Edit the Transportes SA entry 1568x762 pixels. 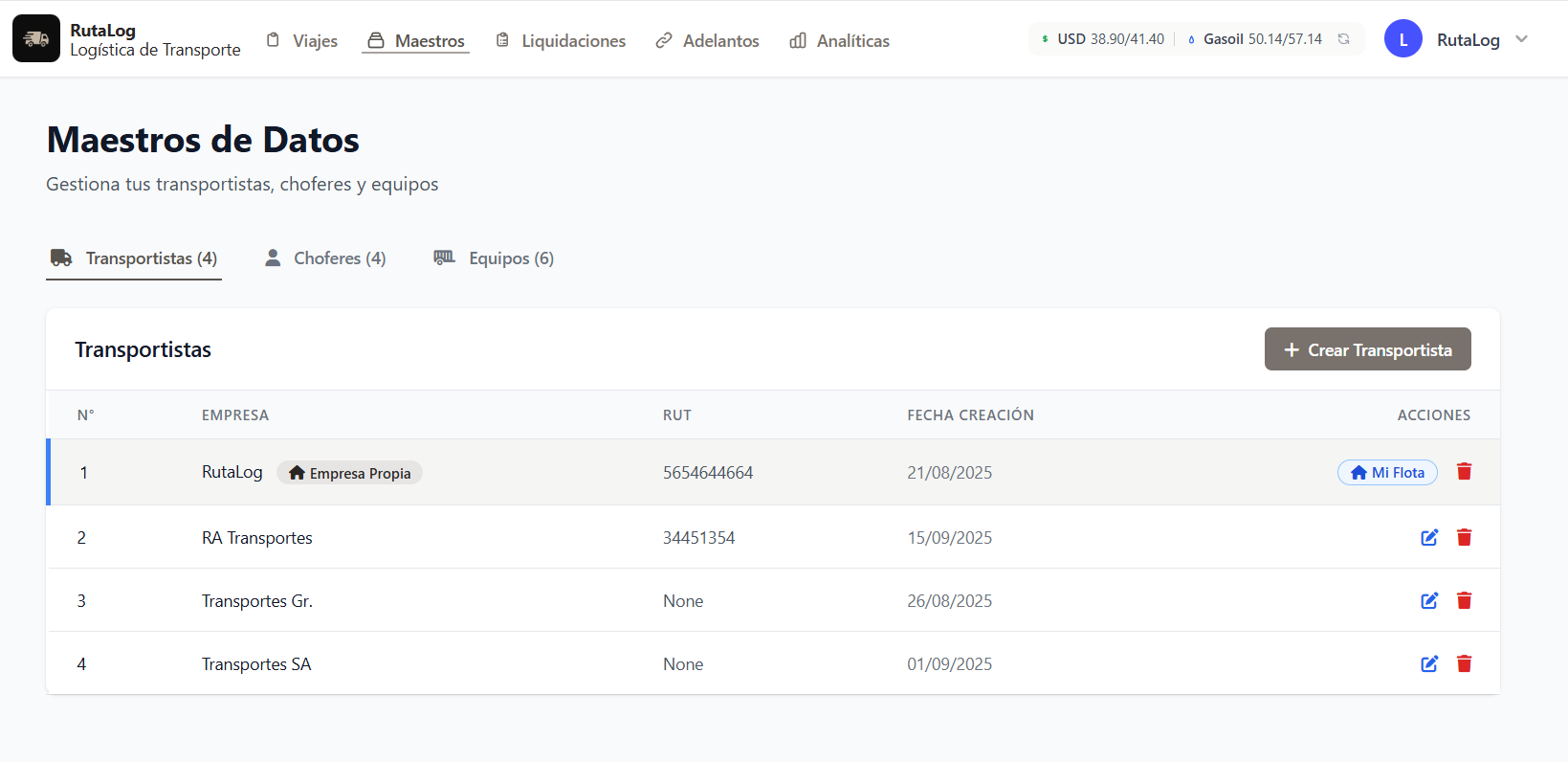1429,664
